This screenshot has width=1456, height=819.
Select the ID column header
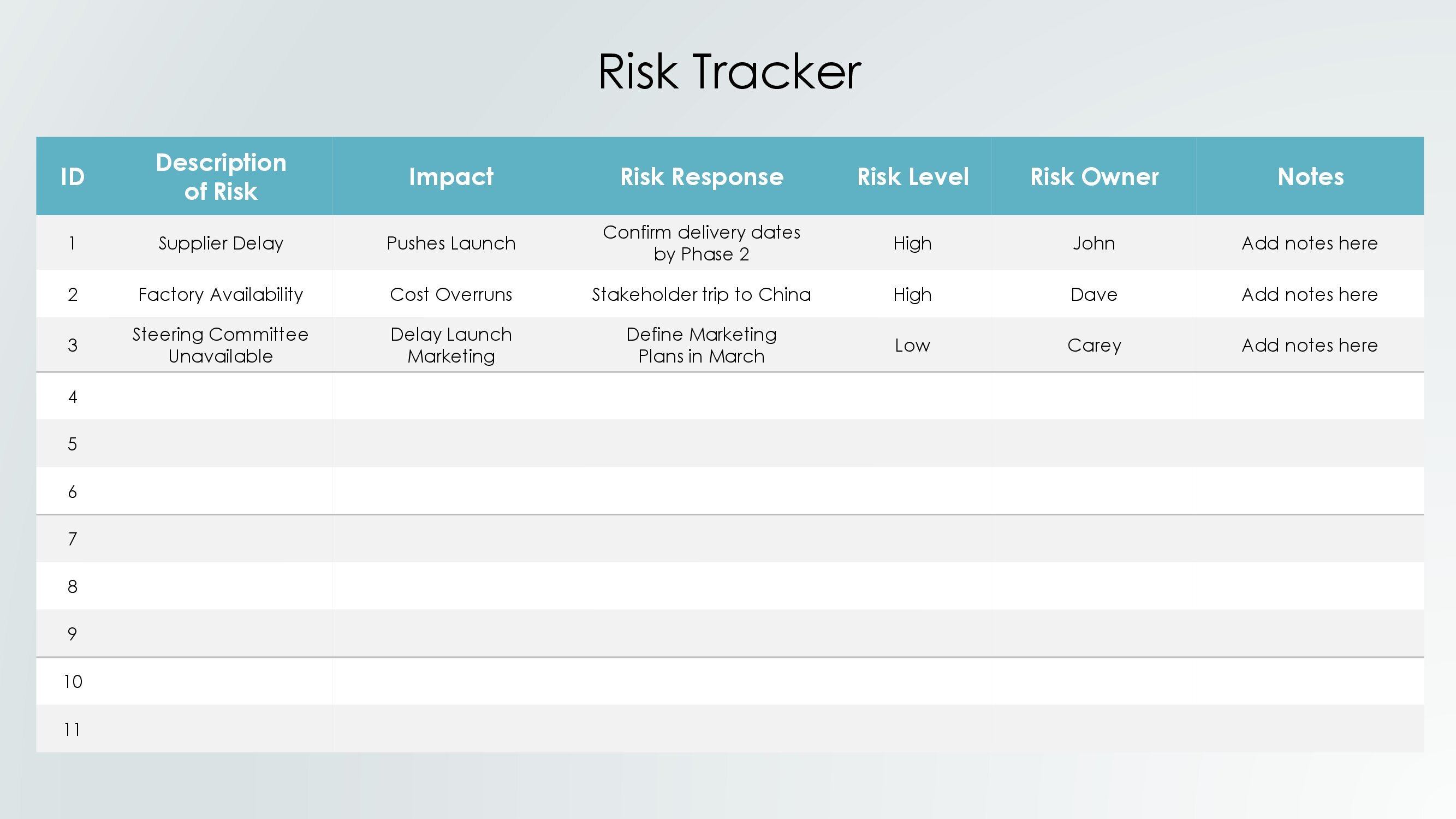[x=73, y=176]
